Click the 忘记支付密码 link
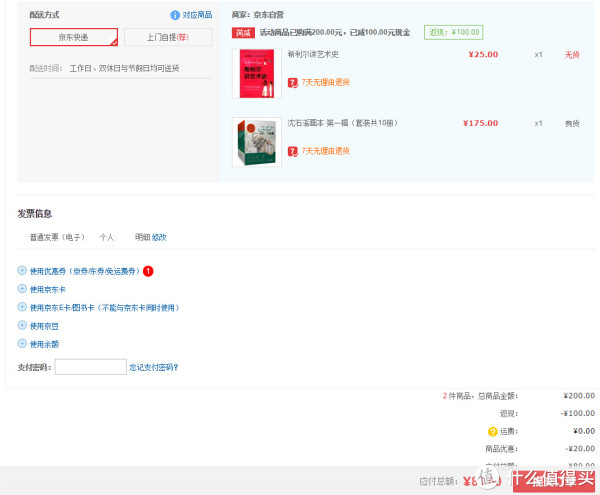Viewport: 600px width, 495px height. tap(154, 368)
